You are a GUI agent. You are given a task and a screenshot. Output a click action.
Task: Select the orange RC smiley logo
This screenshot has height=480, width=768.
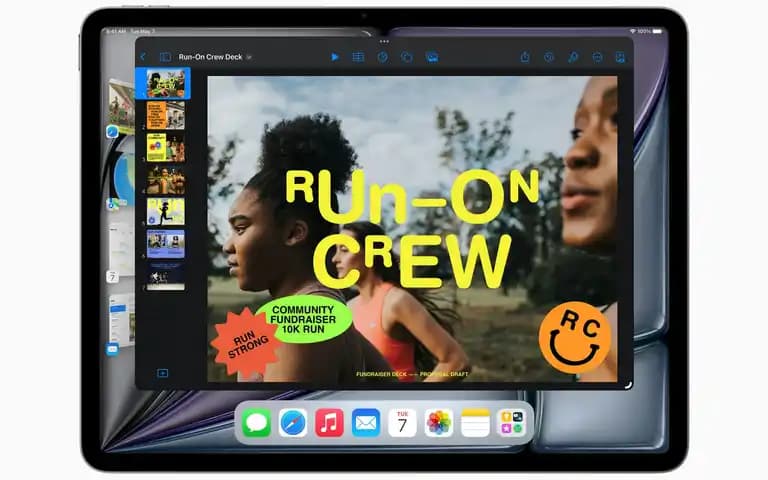(x=575, y=338)
